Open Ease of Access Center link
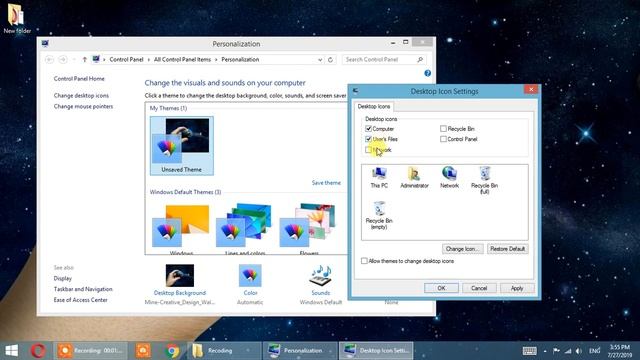The width and height of the screenshot is (640, 360). tap(80, 300)
